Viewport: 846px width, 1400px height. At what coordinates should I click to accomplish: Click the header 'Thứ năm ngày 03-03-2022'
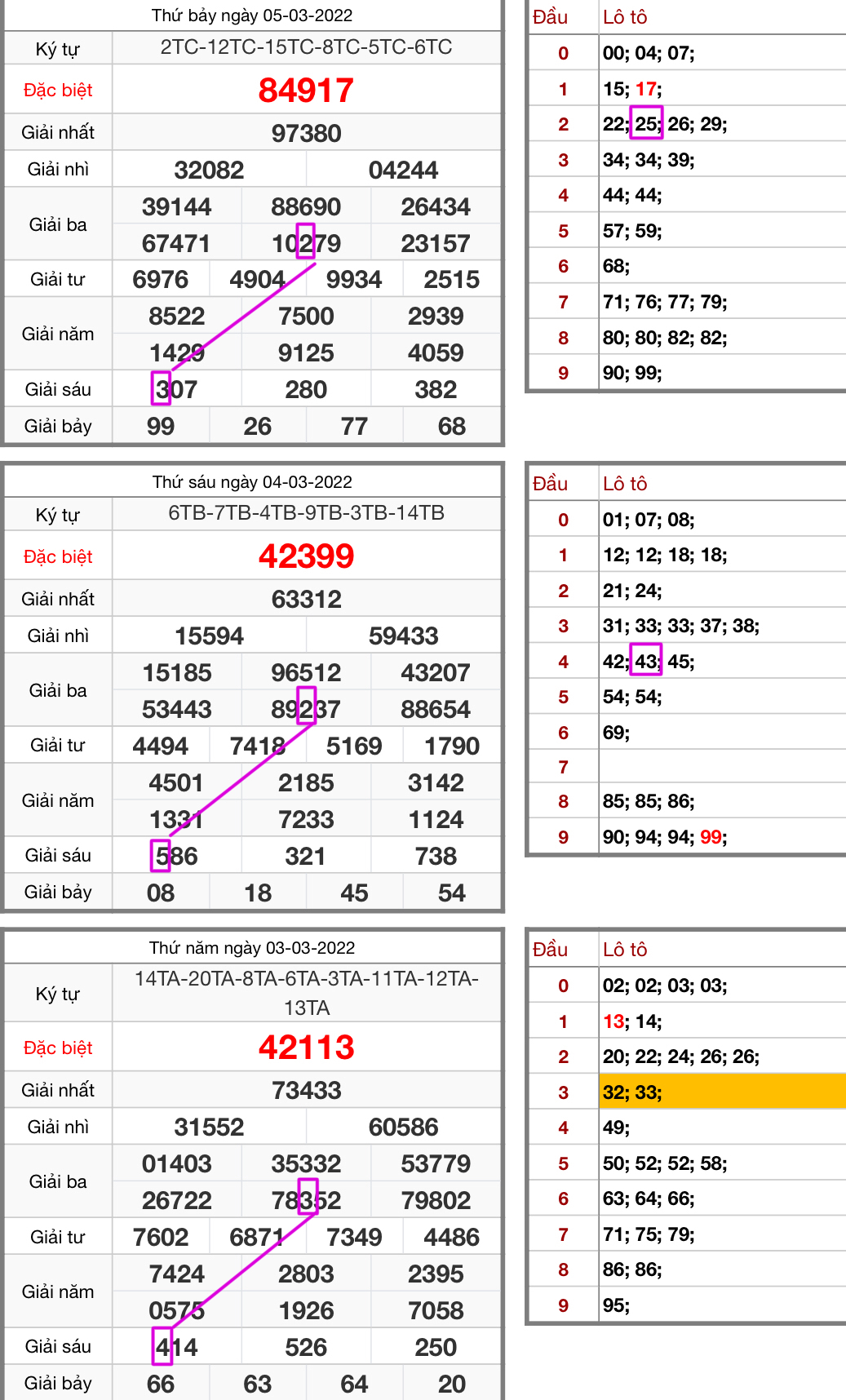pos(252,948)
